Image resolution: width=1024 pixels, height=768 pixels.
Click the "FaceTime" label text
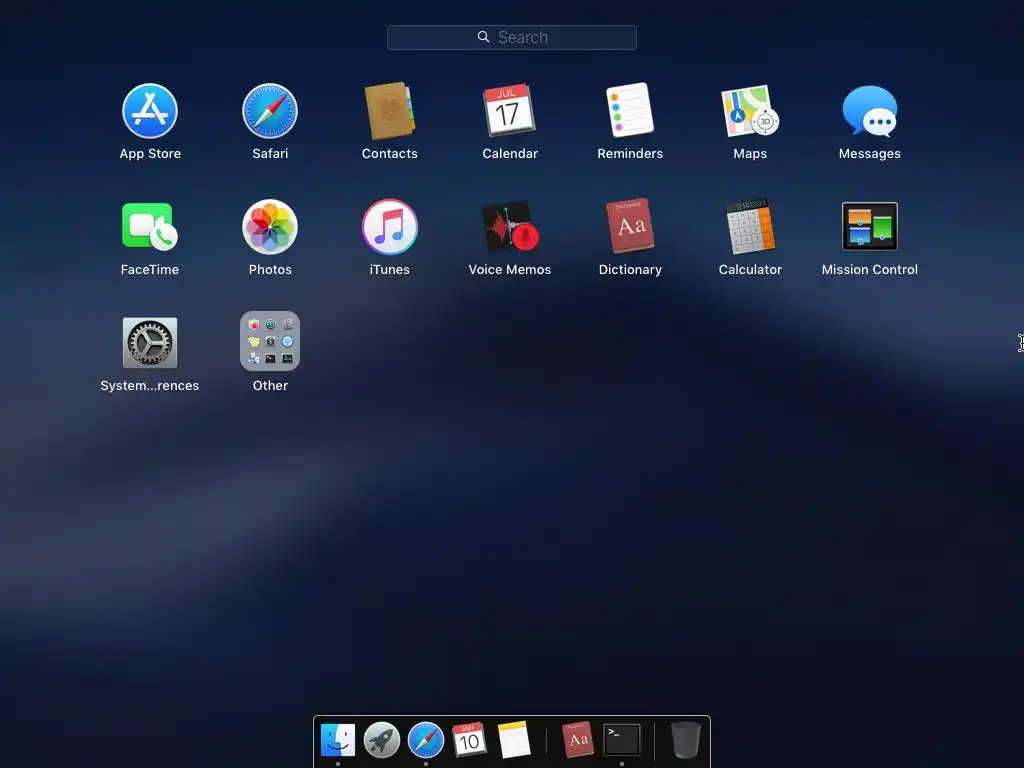click(150, 270)
